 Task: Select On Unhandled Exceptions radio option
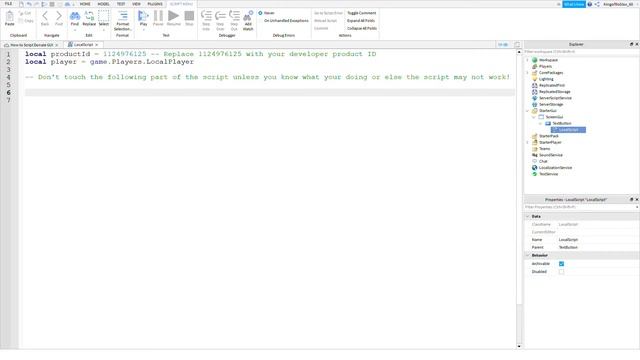click(286, 20)
